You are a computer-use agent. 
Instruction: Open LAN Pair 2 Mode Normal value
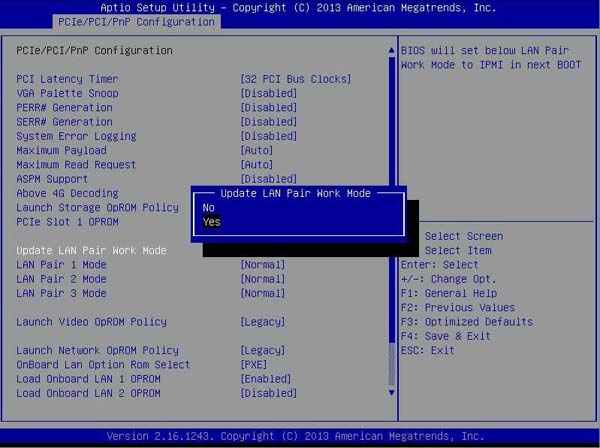click(262, 279)
